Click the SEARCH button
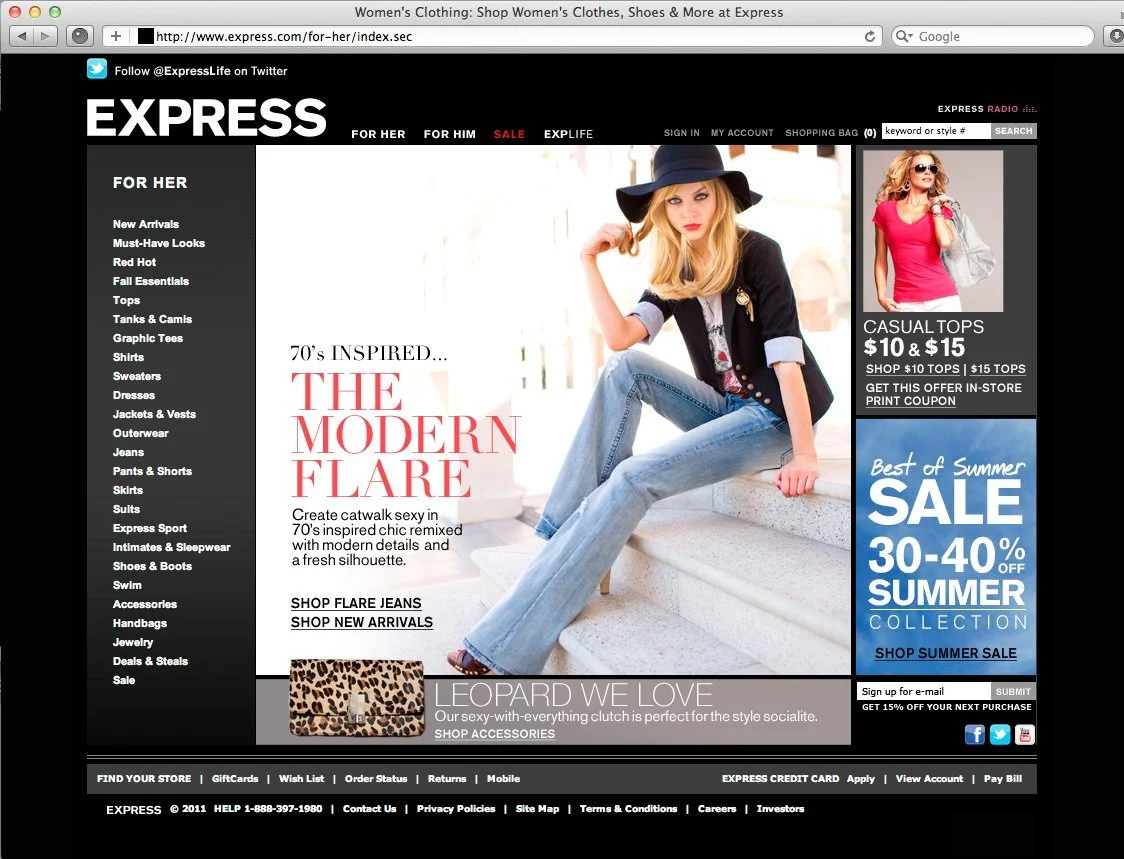 (1014, 130)
